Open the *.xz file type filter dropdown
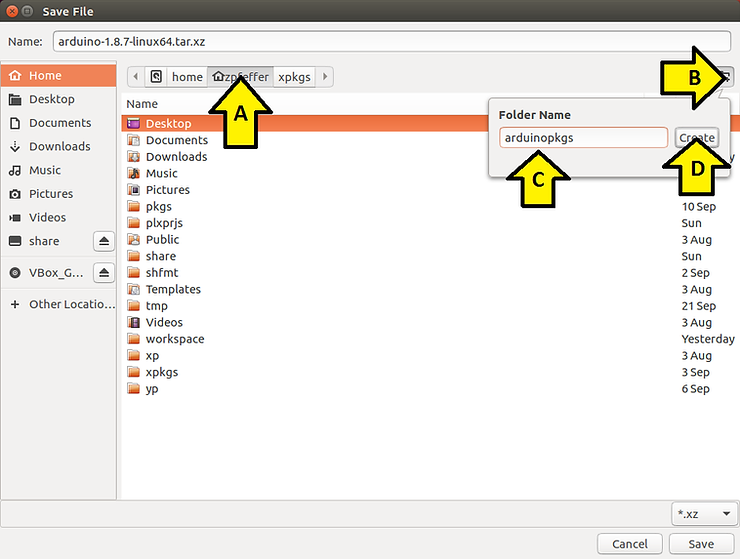Image resolution: width=740 pixels, height=559 pixels. (x=704, y=514)
